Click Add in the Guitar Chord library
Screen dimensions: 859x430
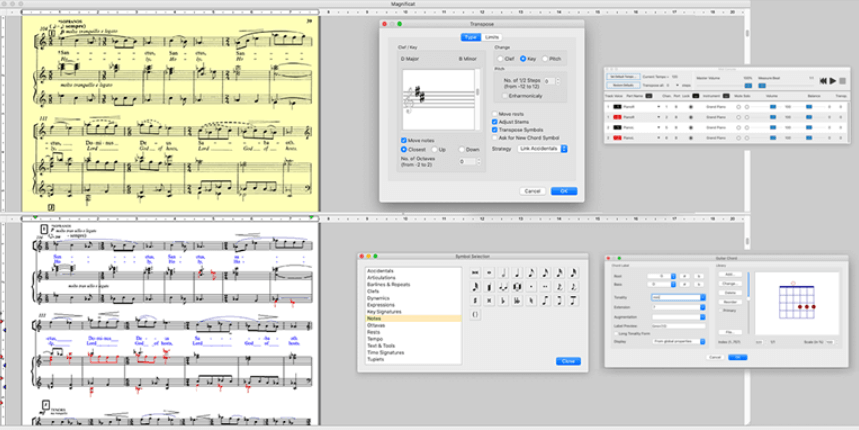coord(730,274)
